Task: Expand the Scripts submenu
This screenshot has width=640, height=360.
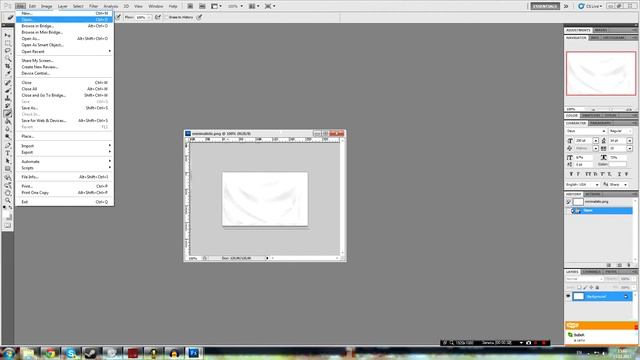Action: 65,168
